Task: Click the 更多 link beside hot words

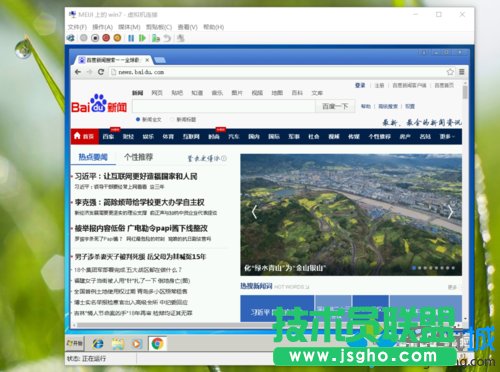Action: click(x=452, y=287)
